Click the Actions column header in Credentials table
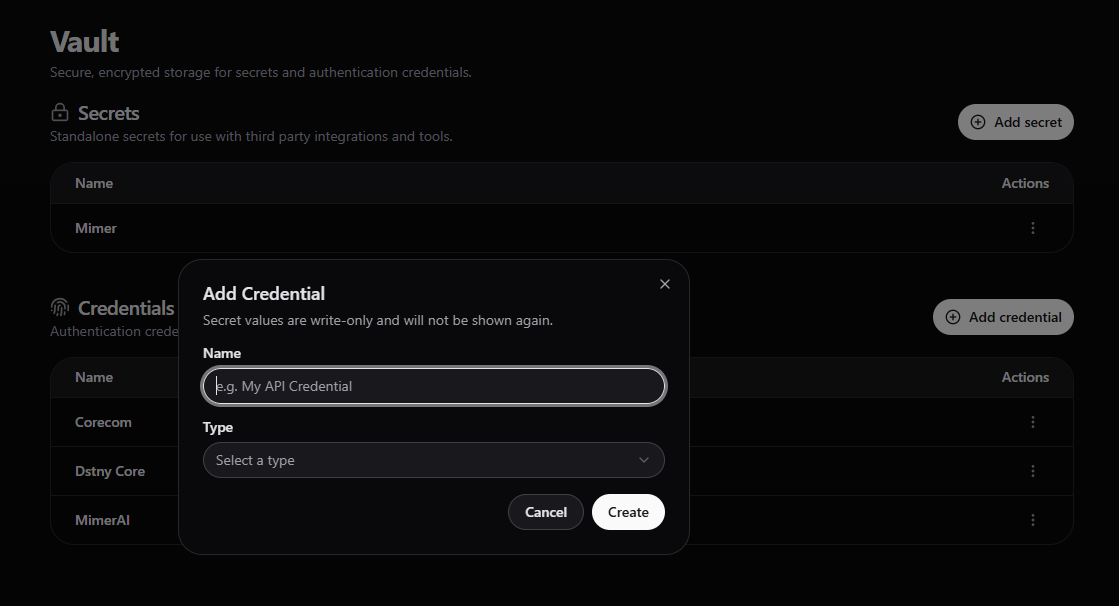The width and height of the screenshot is (1119, 606). 1025,377
